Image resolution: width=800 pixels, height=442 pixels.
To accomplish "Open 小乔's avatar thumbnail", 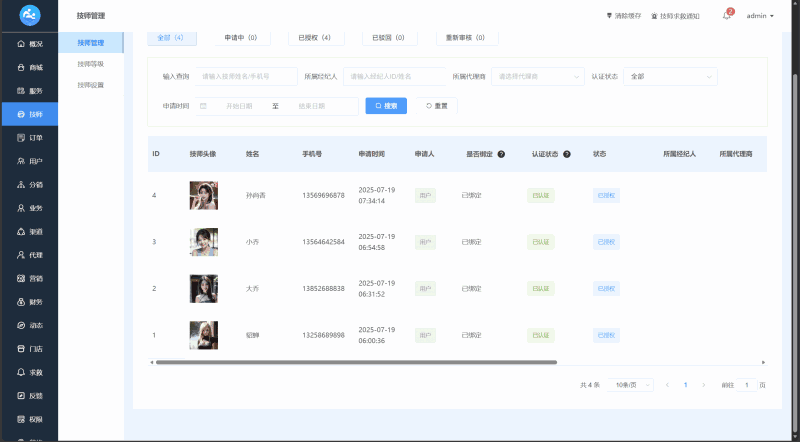I will pyautogui.click(x=204, y=242).
